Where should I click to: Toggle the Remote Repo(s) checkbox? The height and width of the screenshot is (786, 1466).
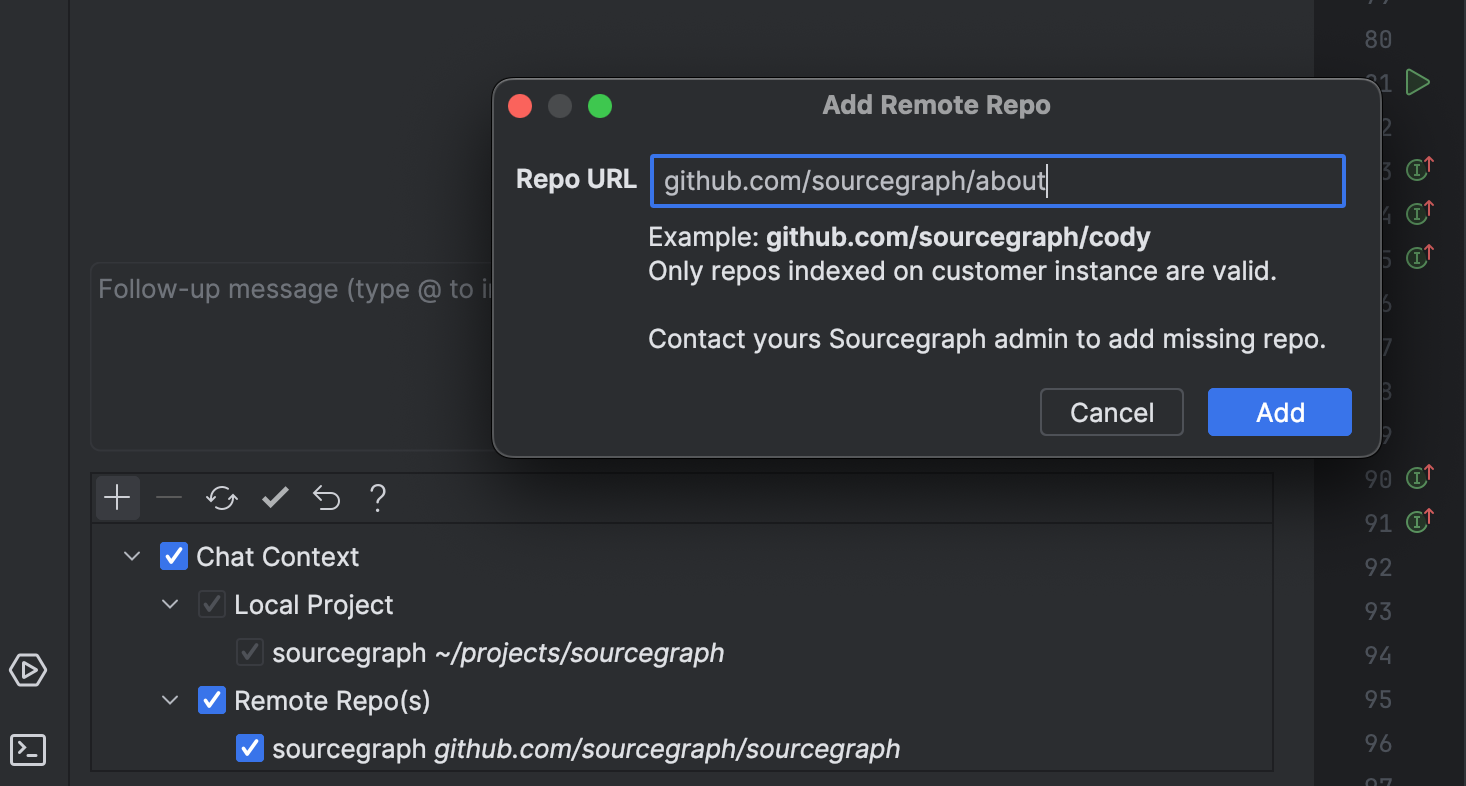212,700
